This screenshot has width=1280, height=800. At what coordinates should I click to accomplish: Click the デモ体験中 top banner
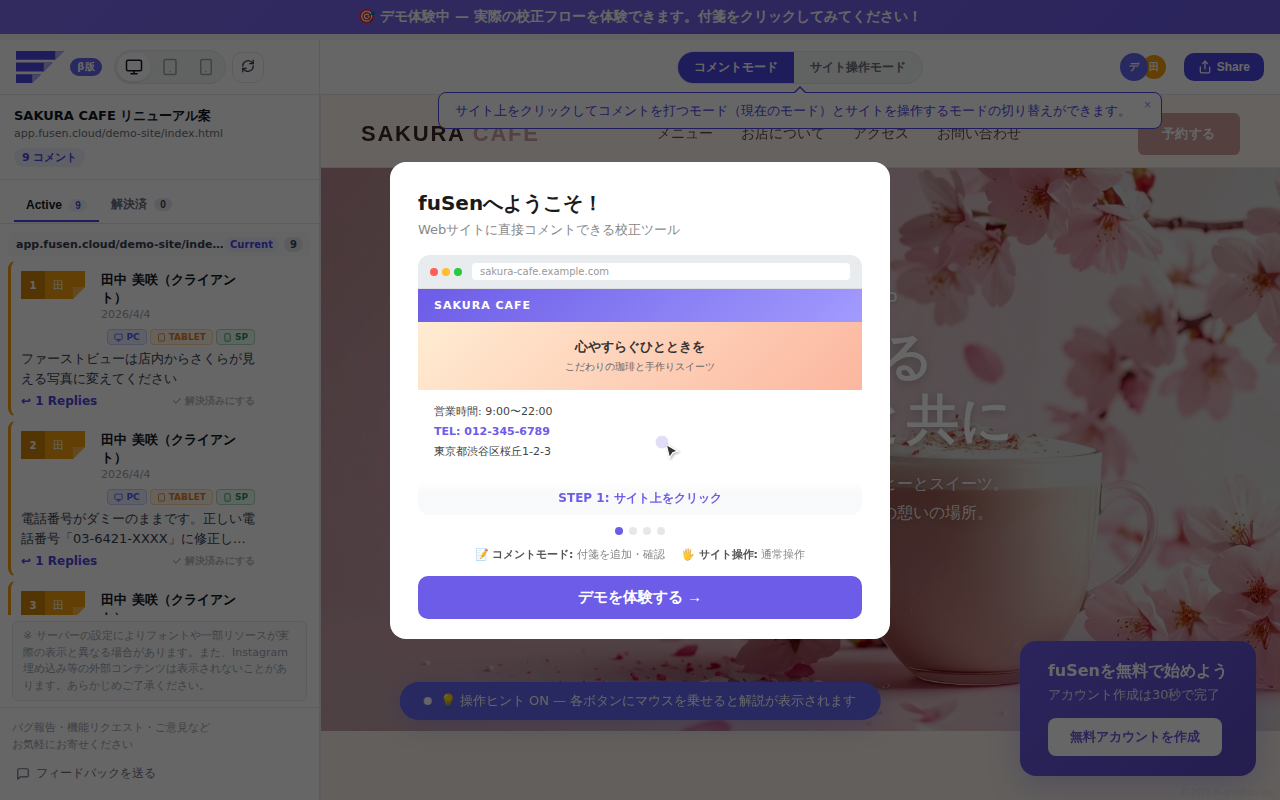point(640,17)
